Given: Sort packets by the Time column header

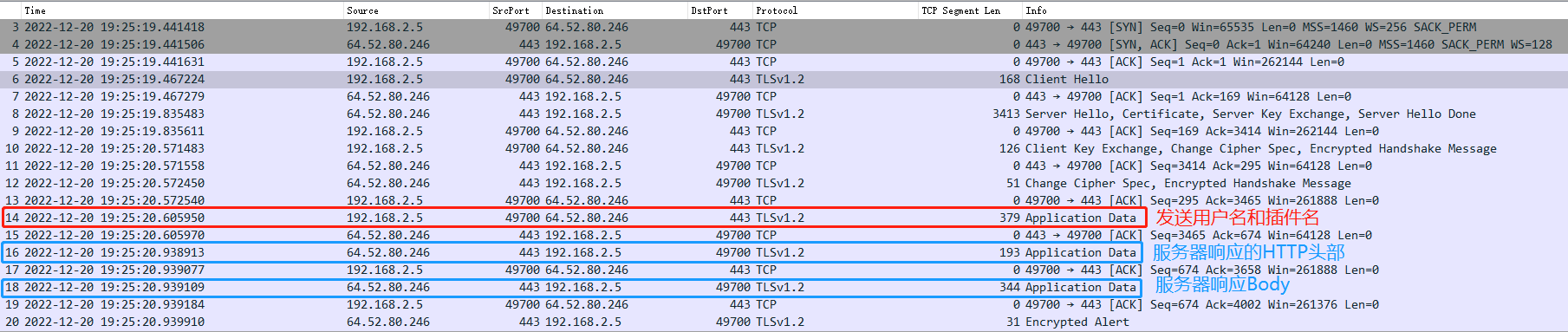Looking at the screenshot, I should 35,10.
